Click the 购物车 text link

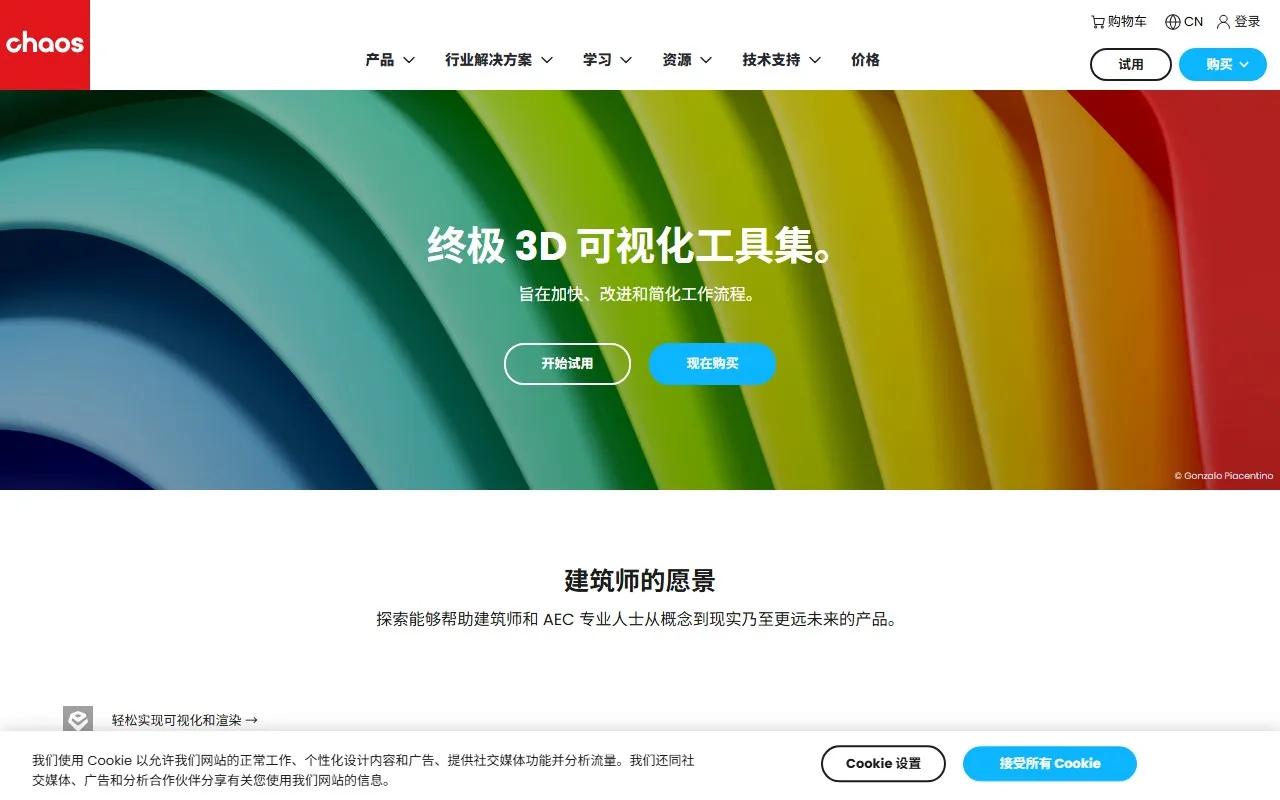point(1127,22)
